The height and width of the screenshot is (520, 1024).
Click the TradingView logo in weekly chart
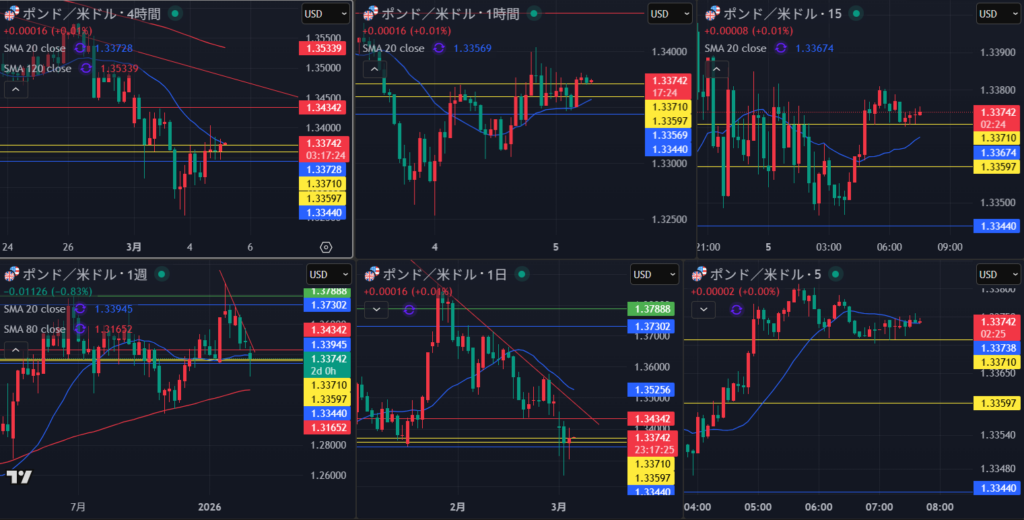(x=17, y=477)
